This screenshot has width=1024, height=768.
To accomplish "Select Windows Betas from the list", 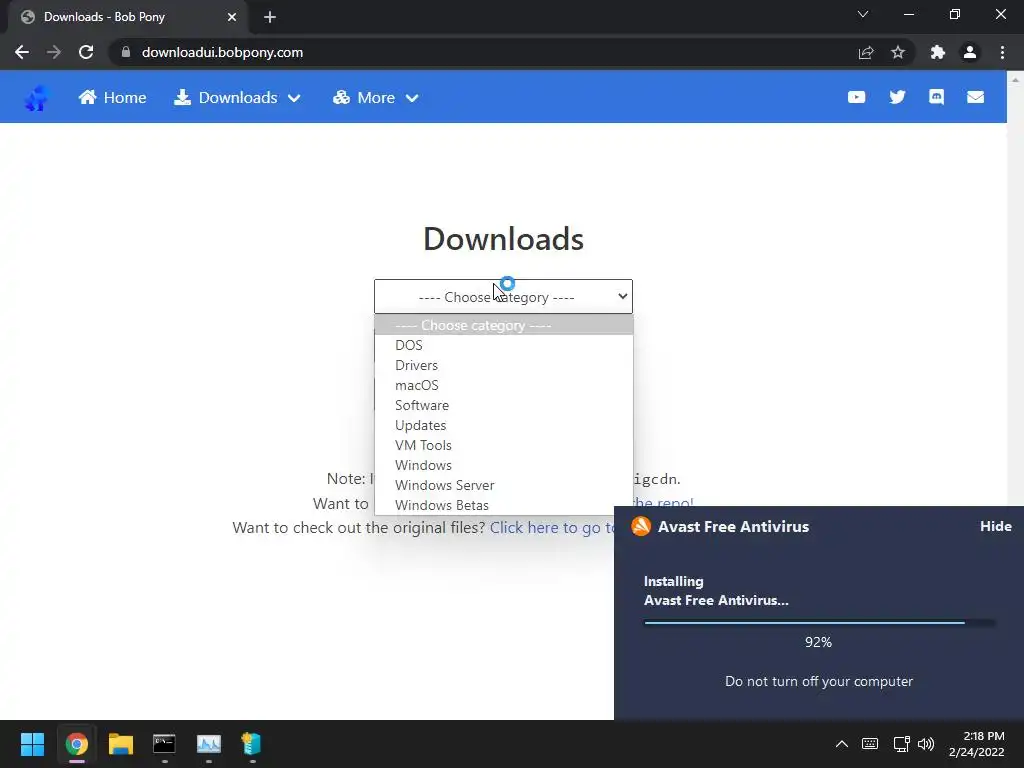I will click(x=504, y=505).
